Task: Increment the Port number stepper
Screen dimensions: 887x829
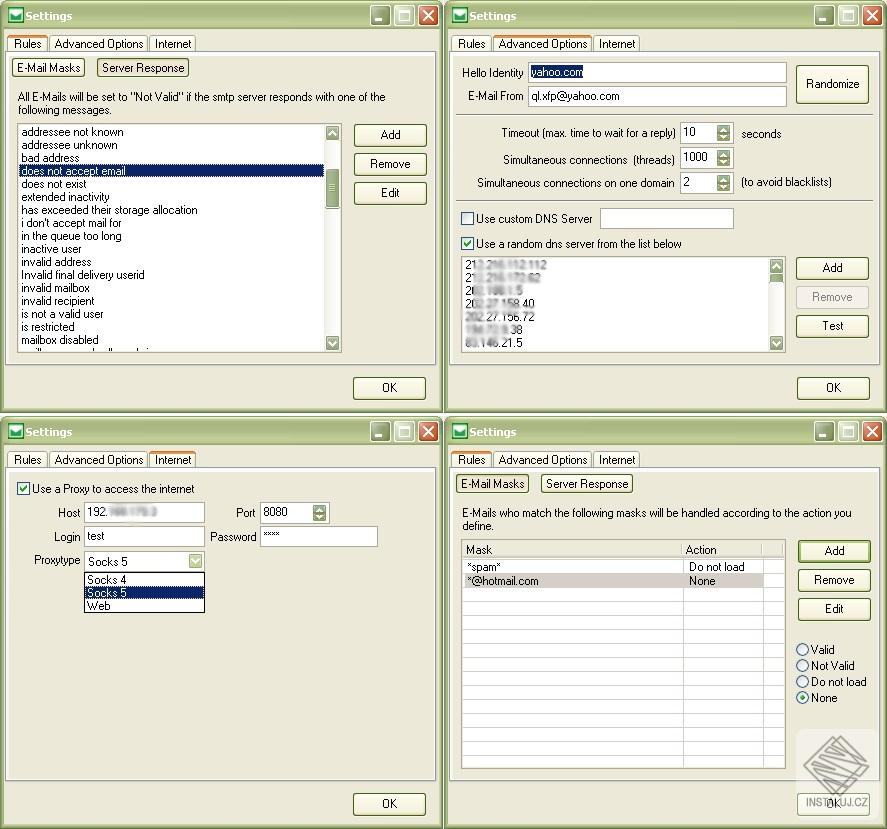Action: (320, 508)
